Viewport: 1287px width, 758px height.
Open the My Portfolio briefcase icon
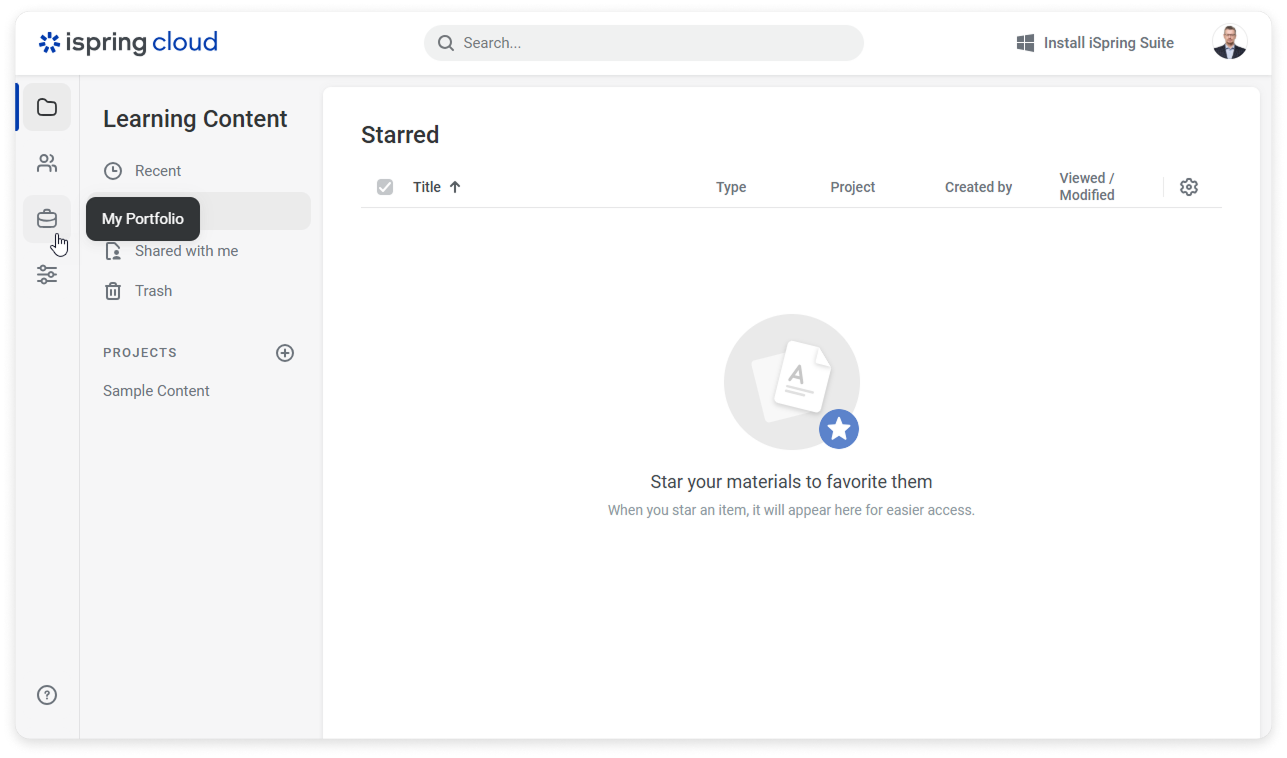pyautogui.click(x=47, y=219)
